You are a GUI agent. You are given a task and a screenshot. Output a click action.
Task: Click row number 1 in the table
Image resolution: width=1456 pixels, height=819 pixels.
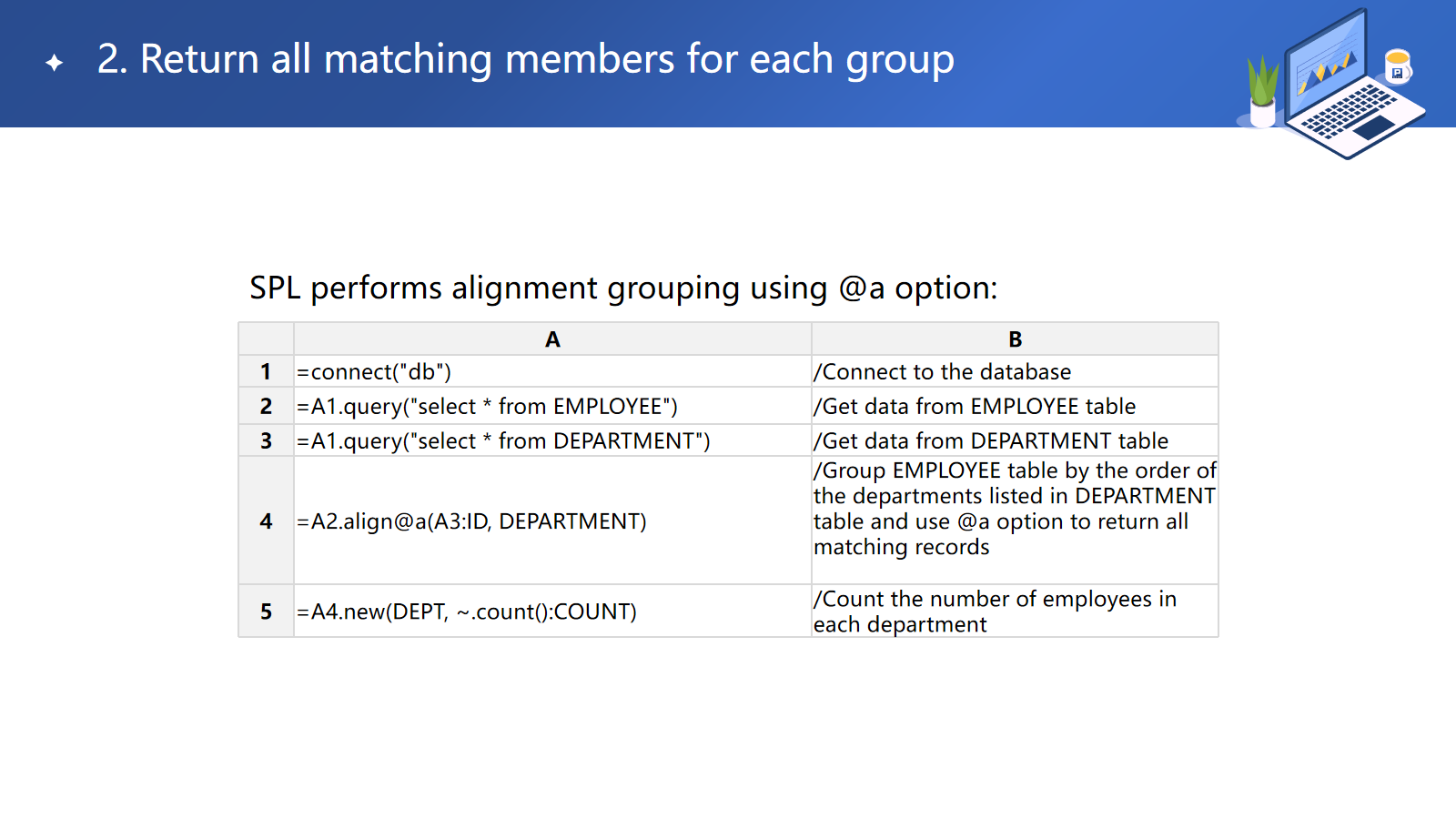[x=266, y=371]
